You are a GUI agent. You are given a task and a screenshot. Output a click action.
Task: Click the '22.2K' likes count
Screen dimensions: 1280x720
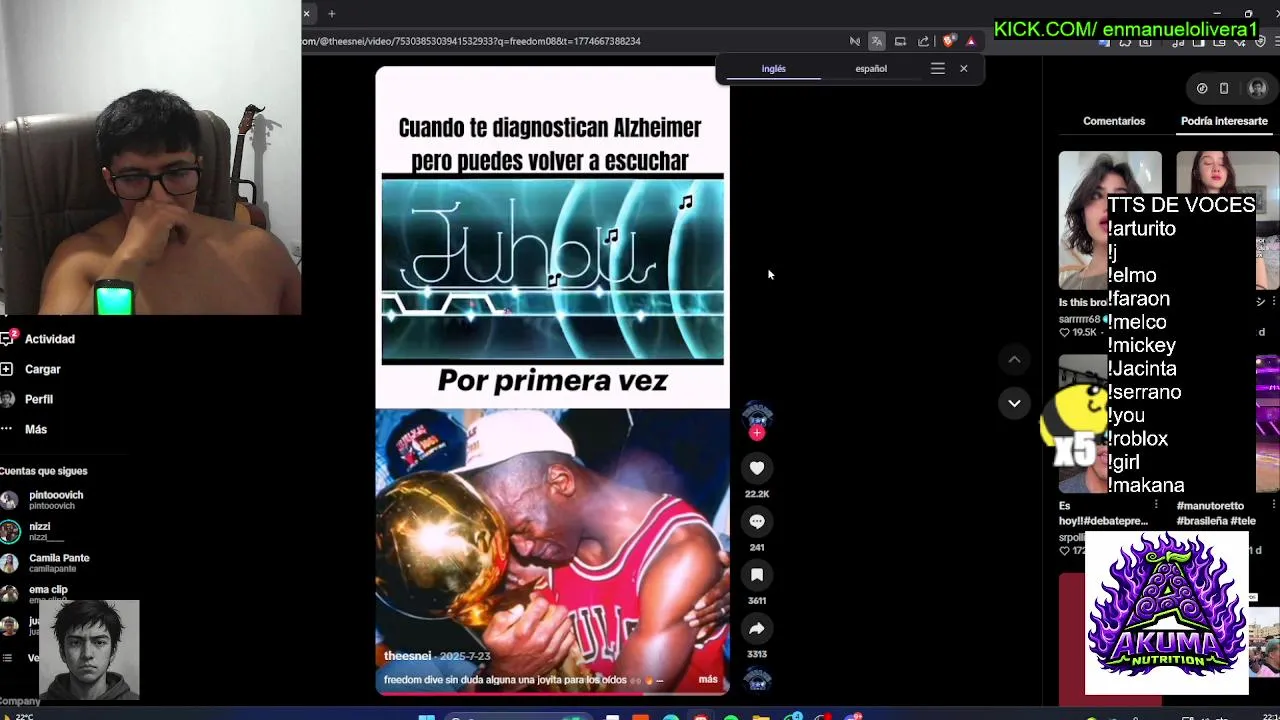point(757,494)
